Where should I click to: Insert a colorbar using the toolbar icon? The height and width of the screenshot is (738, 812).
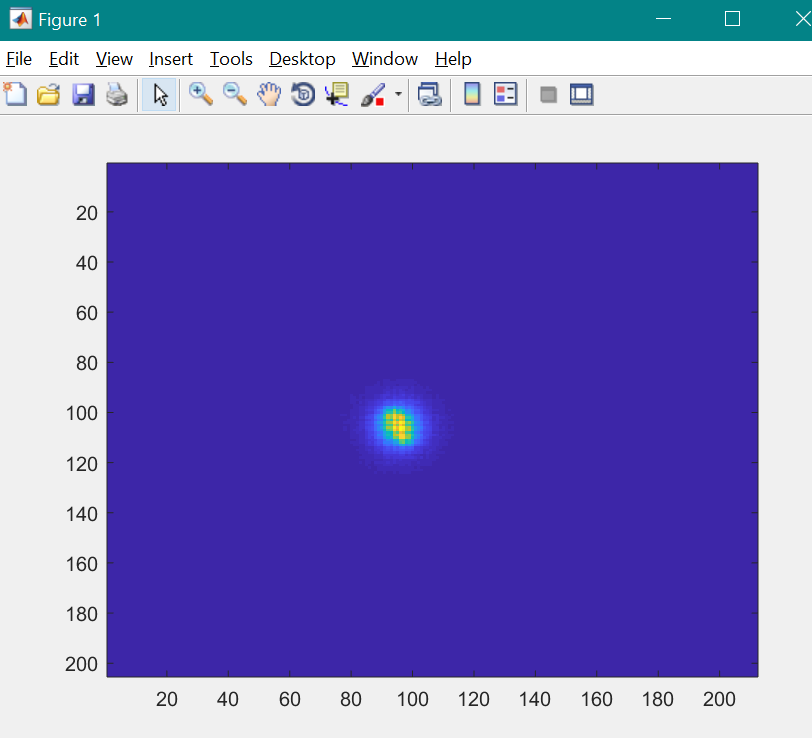[472, 95]
